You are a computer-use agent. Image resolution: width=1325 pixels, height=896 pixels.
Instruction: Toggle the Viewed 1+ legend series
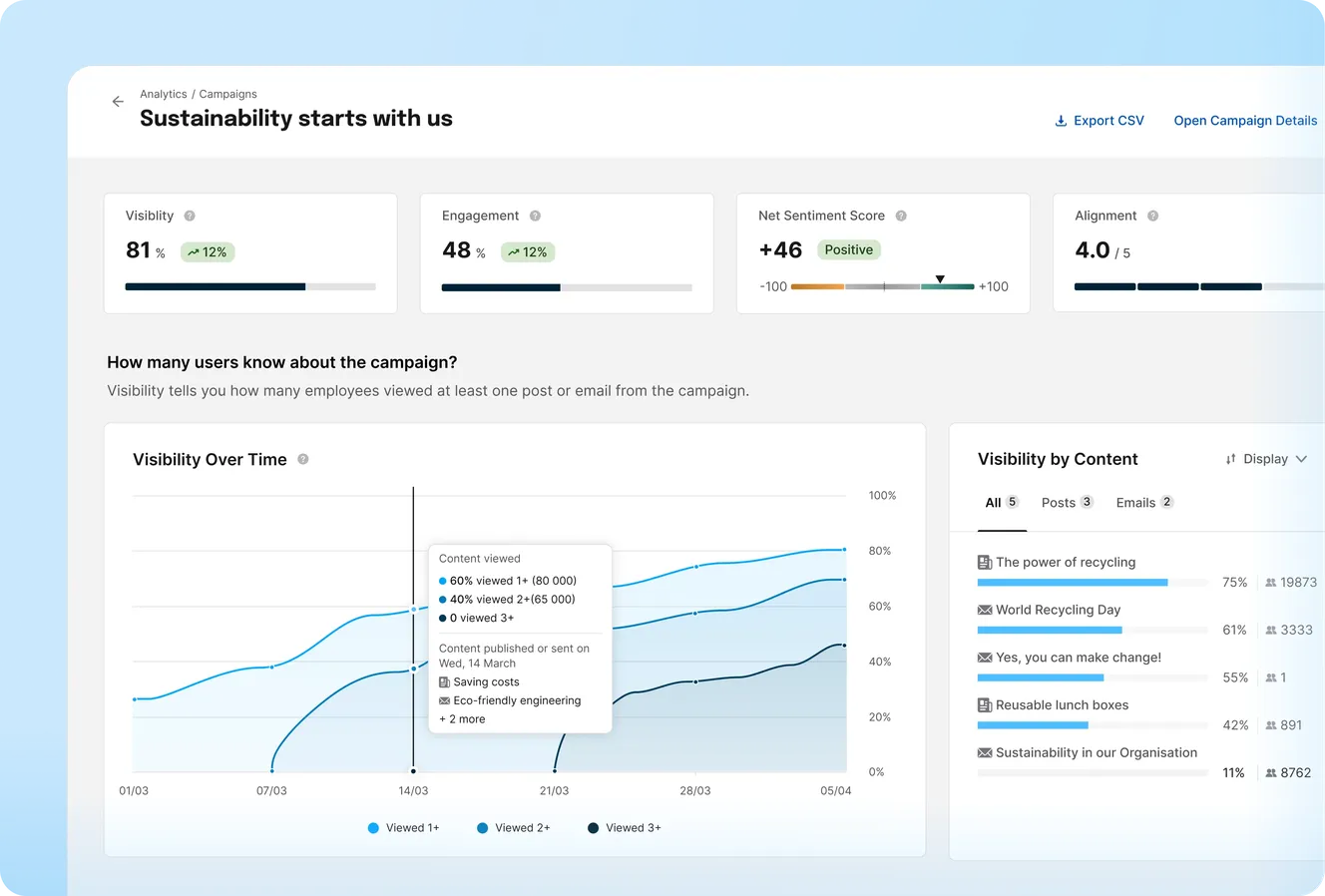pos(403,828)
